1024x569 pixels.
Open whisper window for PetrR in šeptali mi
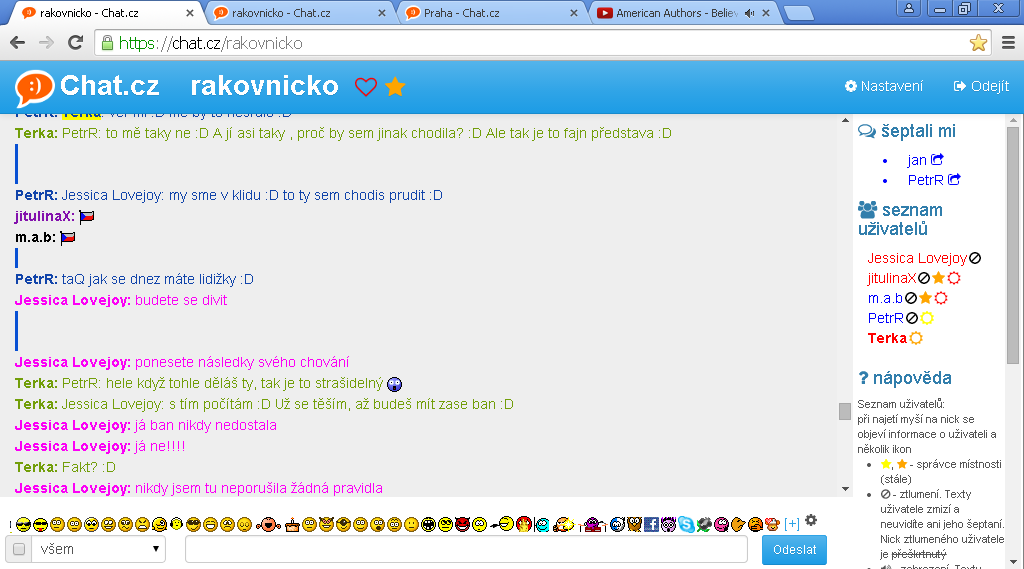(954, 179)
